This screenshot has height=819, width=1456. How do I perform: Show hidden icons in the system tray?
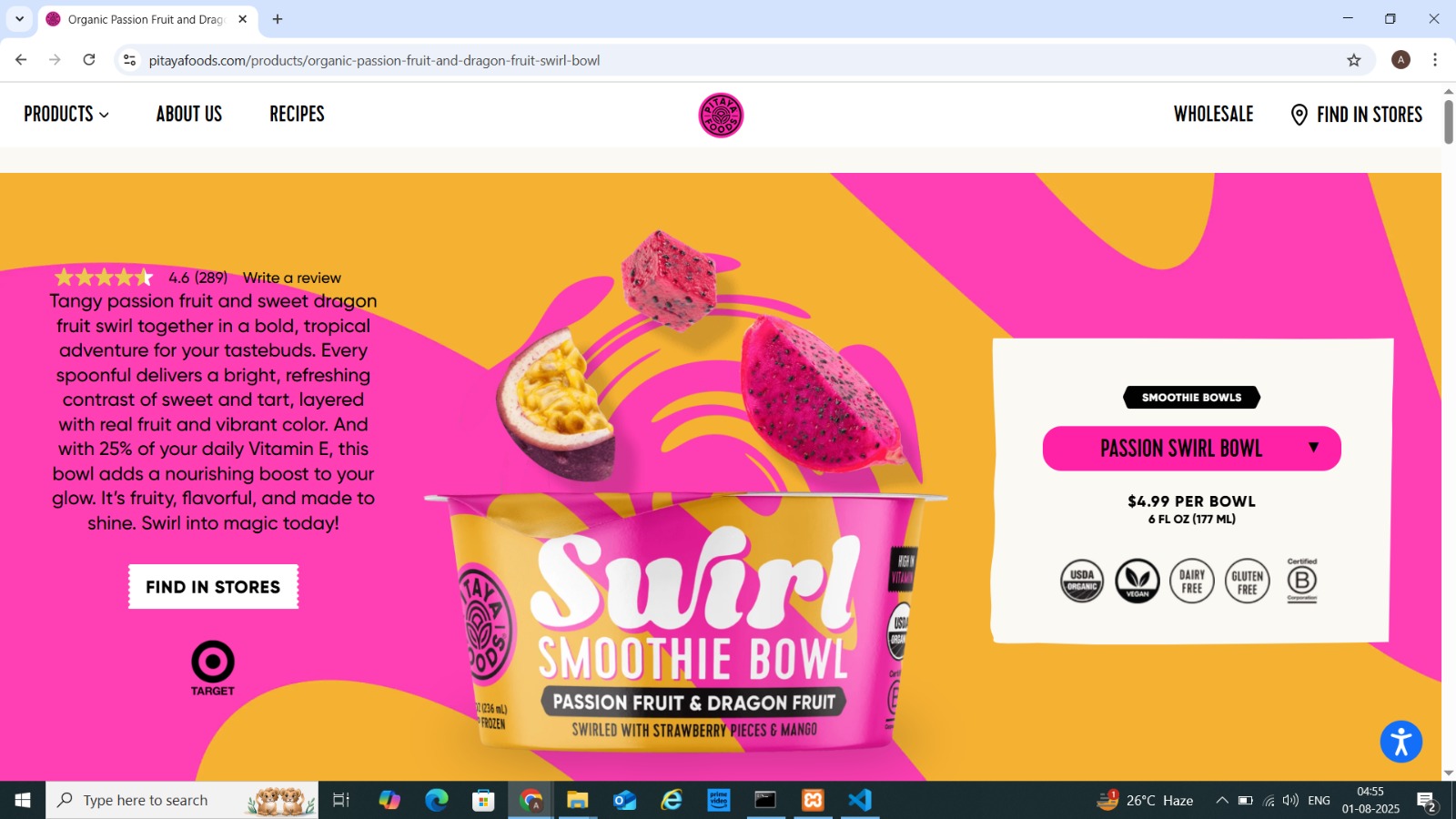pyautogui.click(x=1221, y=800)
